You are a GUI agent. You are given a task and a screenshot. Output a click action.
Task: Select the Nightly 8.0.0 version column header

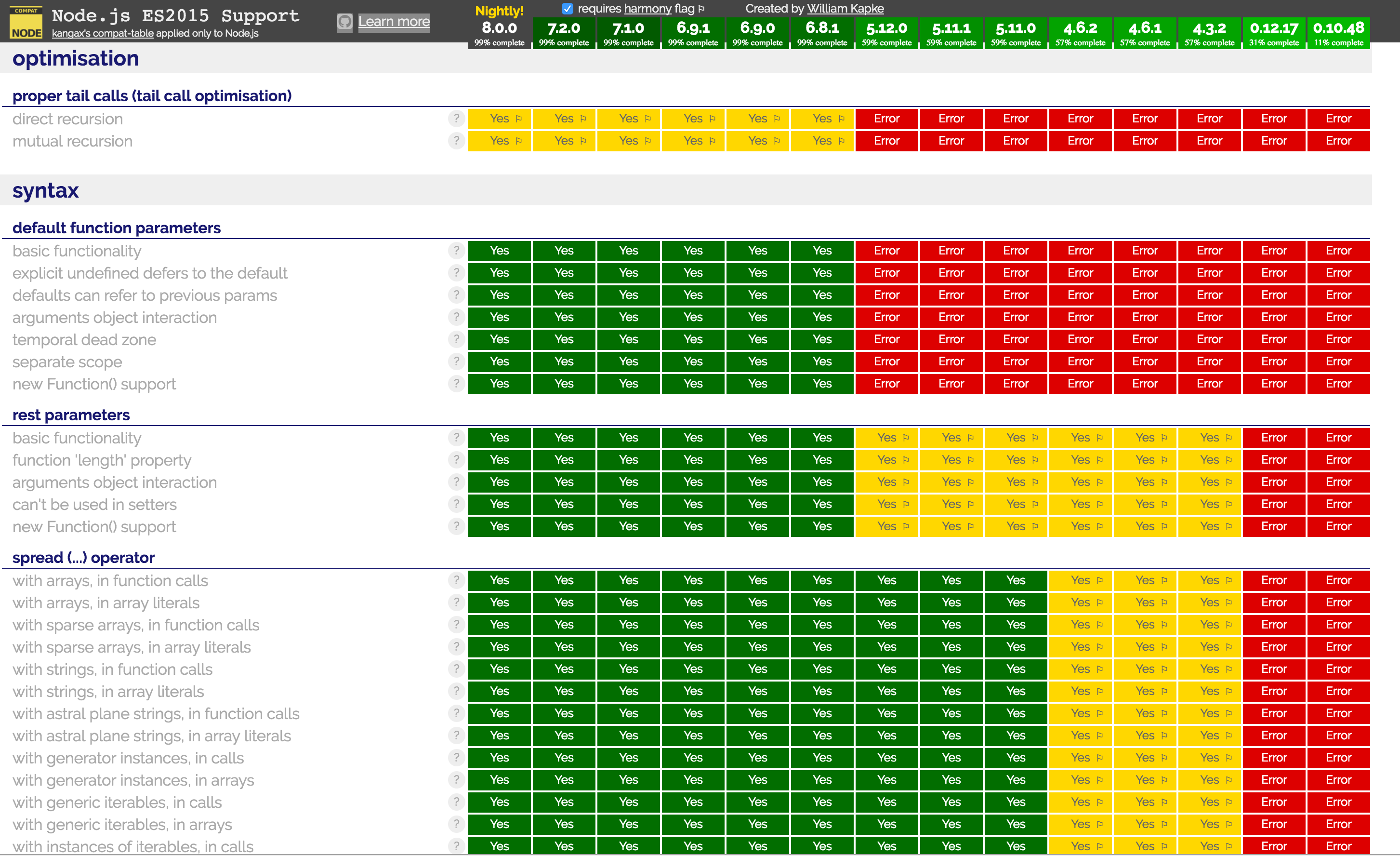[x=499, y=26]
